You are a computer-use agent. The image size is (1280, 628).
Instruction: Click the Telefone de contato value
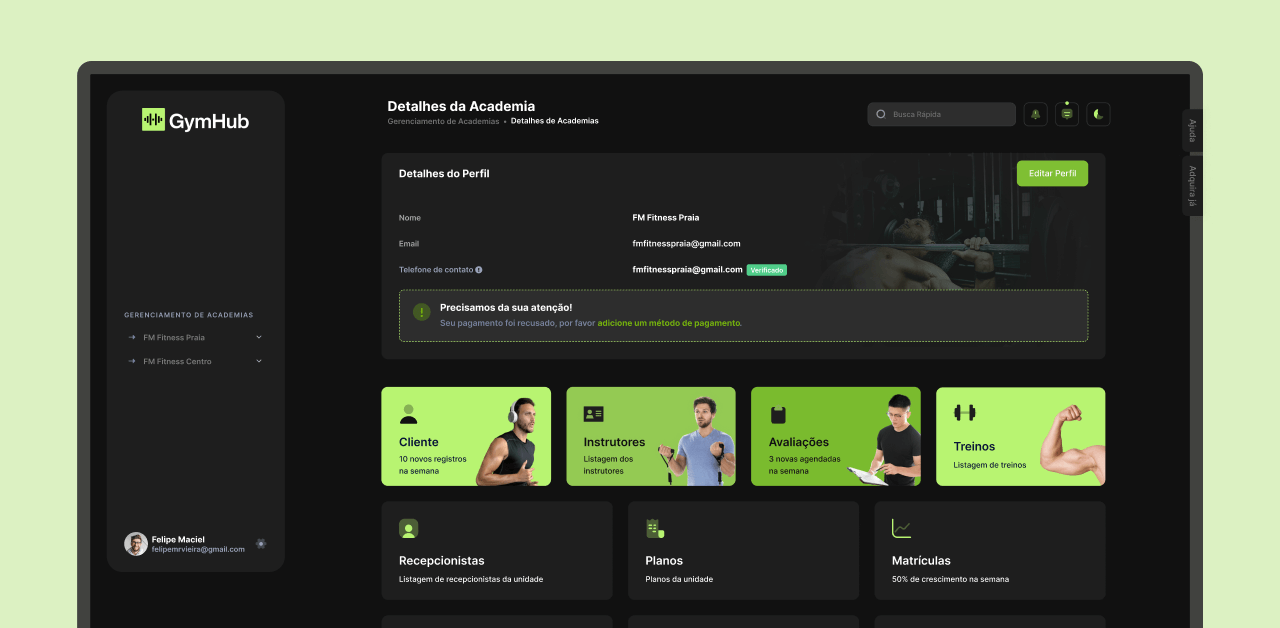tap(688, 270)
